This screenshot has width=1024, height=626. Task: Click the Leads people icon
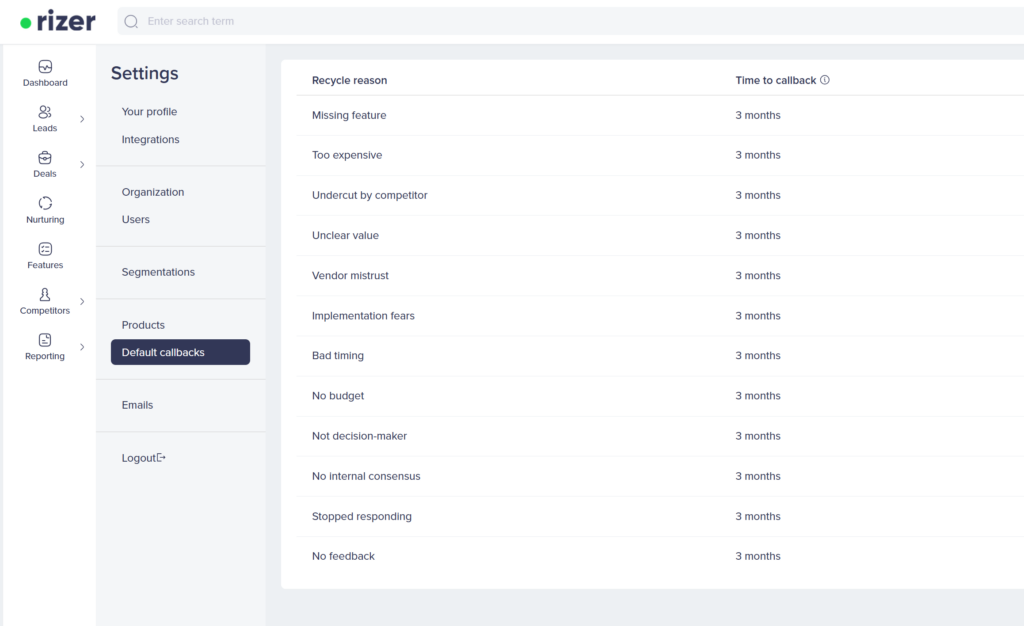(45, 112)
